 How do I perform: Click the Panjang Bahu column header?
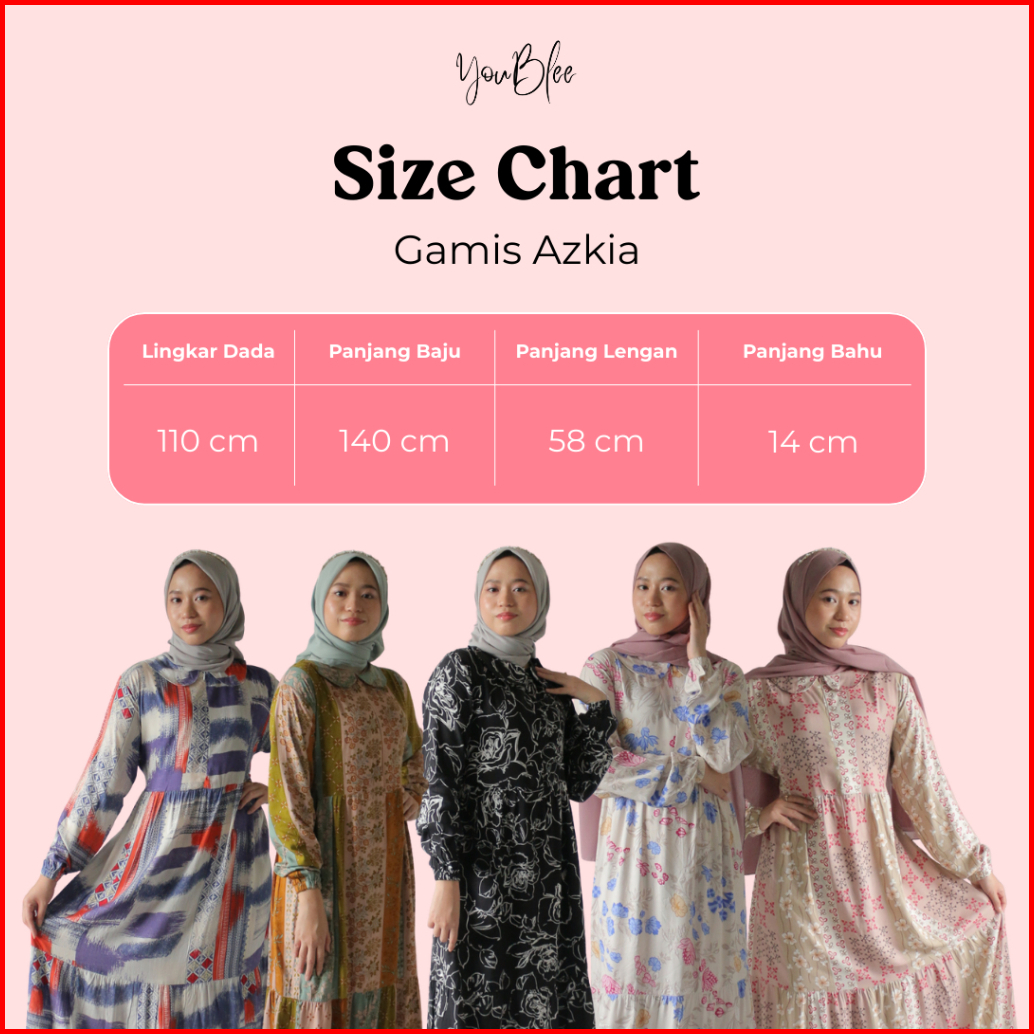tap(812, 351)
